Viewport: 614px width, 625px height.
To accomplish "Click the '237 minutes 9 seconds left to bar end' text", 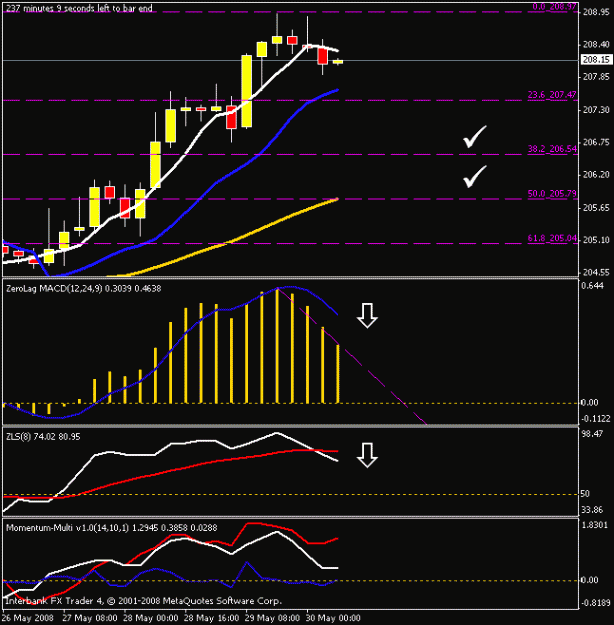I will [79, 8].
